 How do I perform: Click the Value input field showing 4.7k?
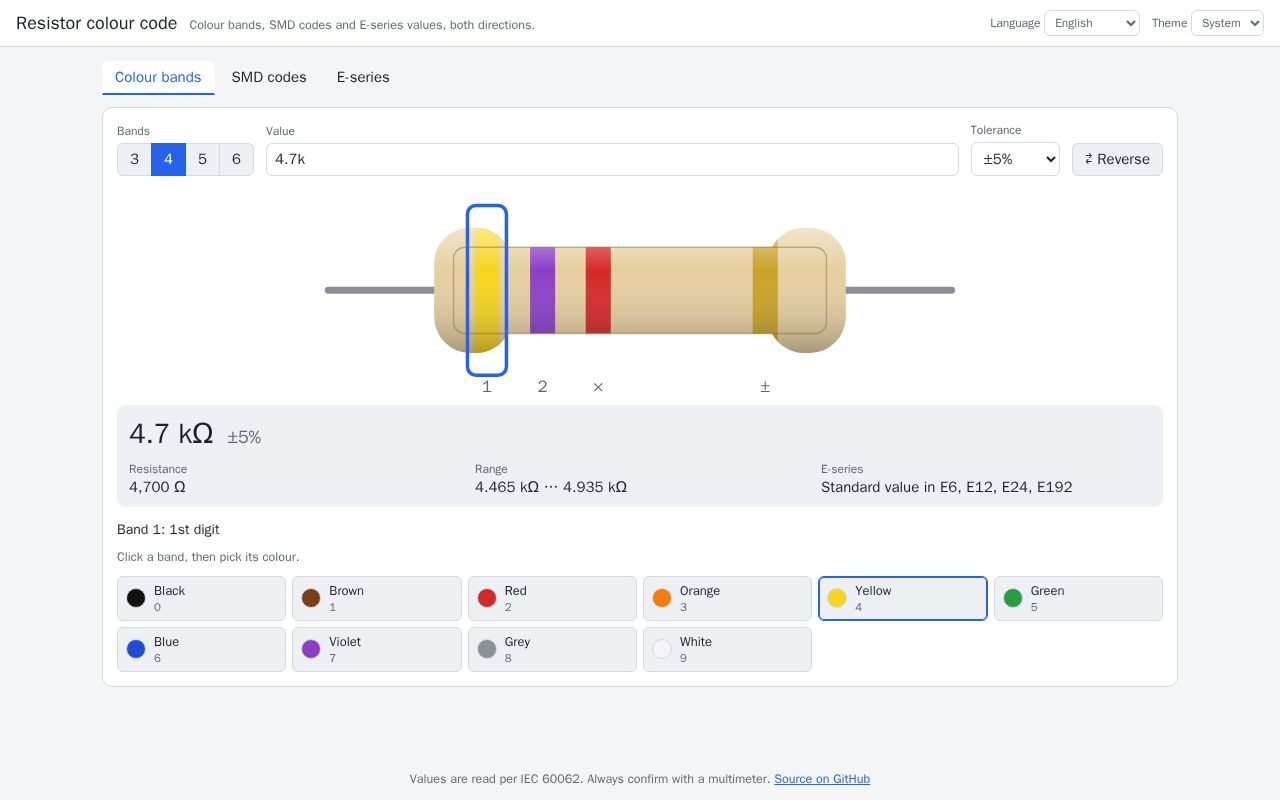(x=612, y=159)
